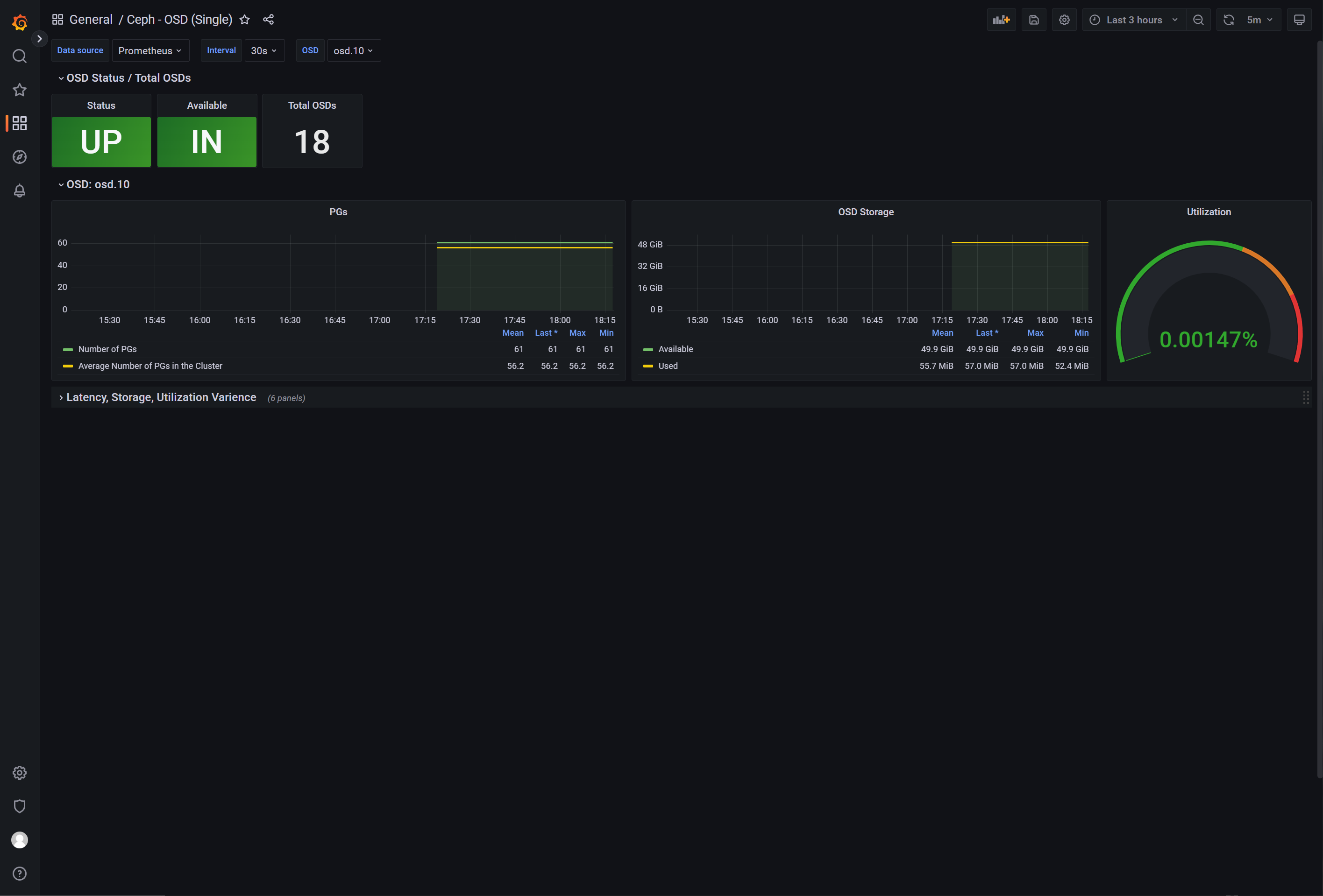Open Alerting bell icon in sidebar
The height and width of the screenshot is (896, 1323).
click(x=19, y=190)
